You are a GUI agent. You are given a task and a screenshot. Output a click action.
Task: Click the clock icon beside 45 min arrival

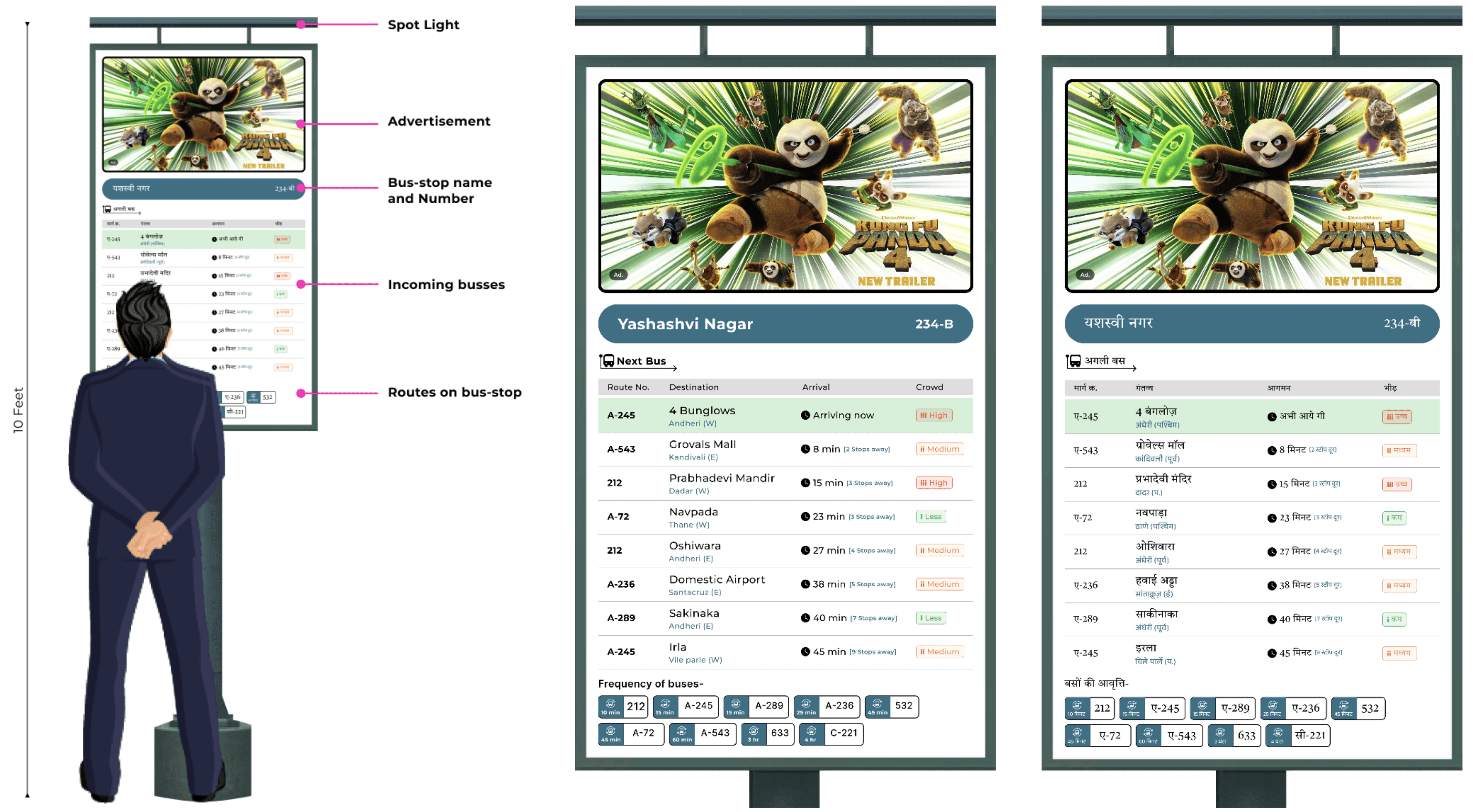tap(805, 652)
